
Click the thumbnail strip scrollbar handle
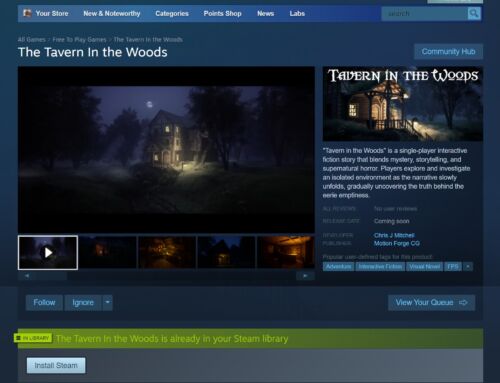[52, 276]
